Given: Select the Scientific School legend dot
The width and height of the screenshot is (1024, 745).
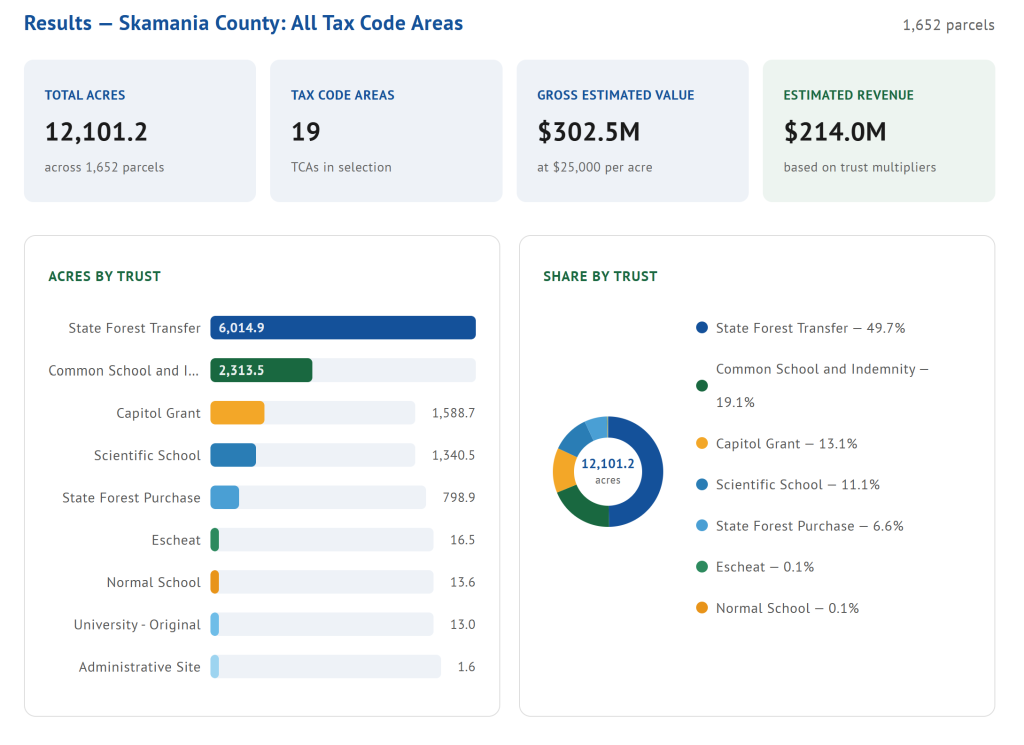Looking at the screenshot, I should (x=701, y=485).
